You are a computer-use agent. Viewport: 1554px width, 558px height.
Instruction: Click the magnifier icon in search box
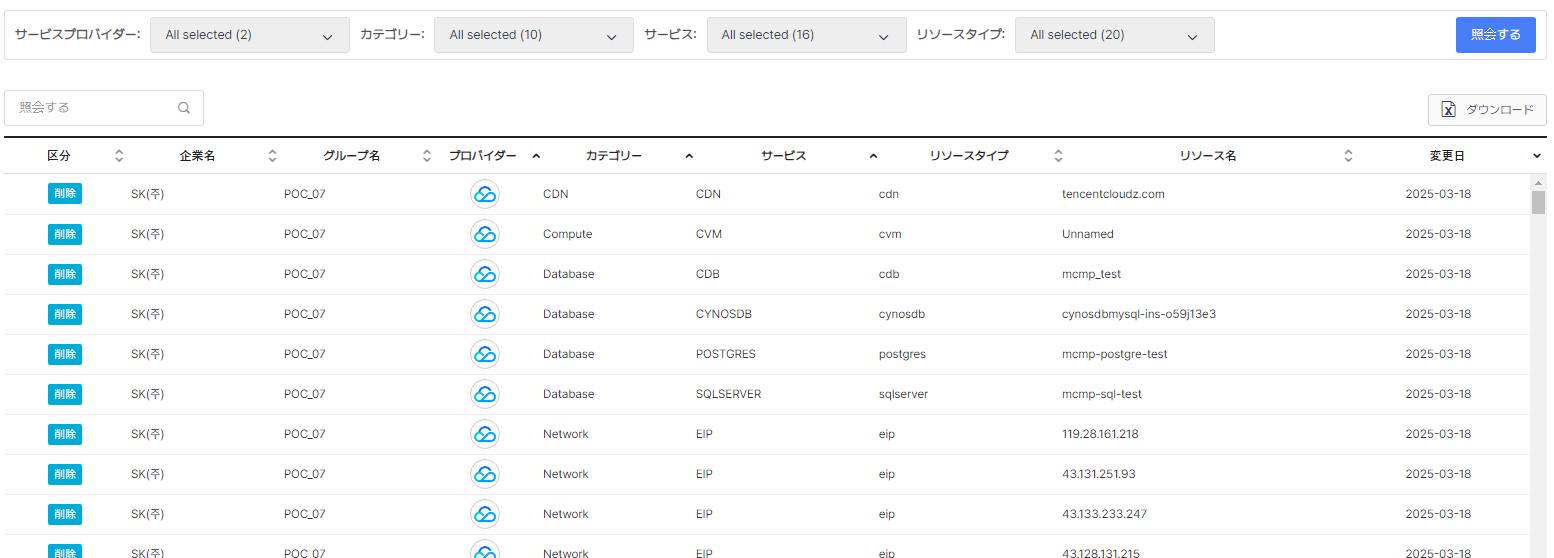click(x=184, y=108)
